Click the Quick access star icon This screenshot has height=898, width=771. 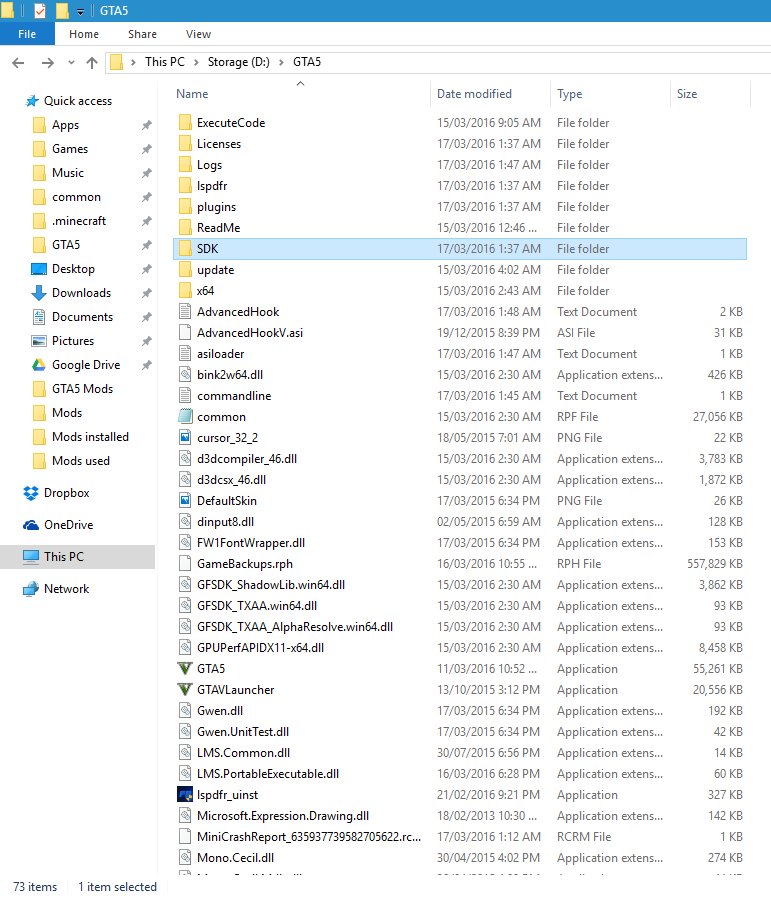pyautogui.click(x=32, y=101)
